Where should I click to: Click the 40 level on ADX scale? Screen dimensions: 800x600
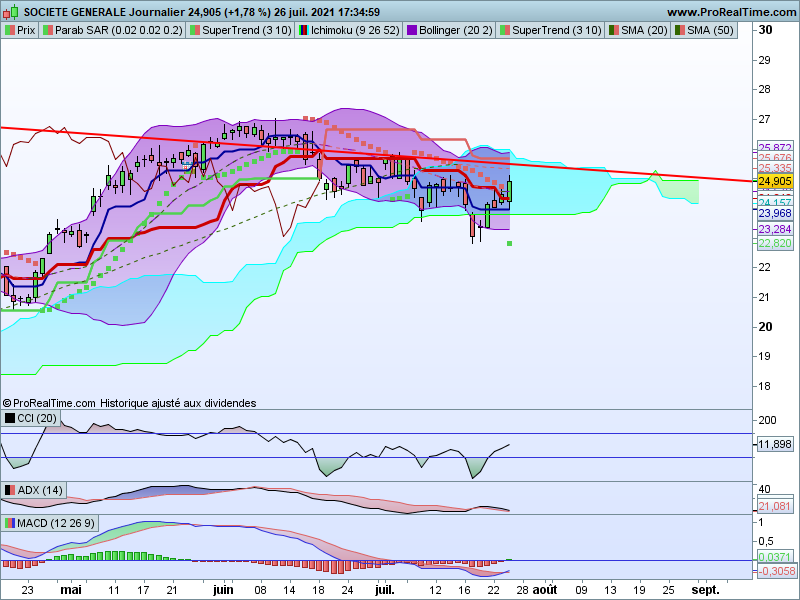coord(765,489)
